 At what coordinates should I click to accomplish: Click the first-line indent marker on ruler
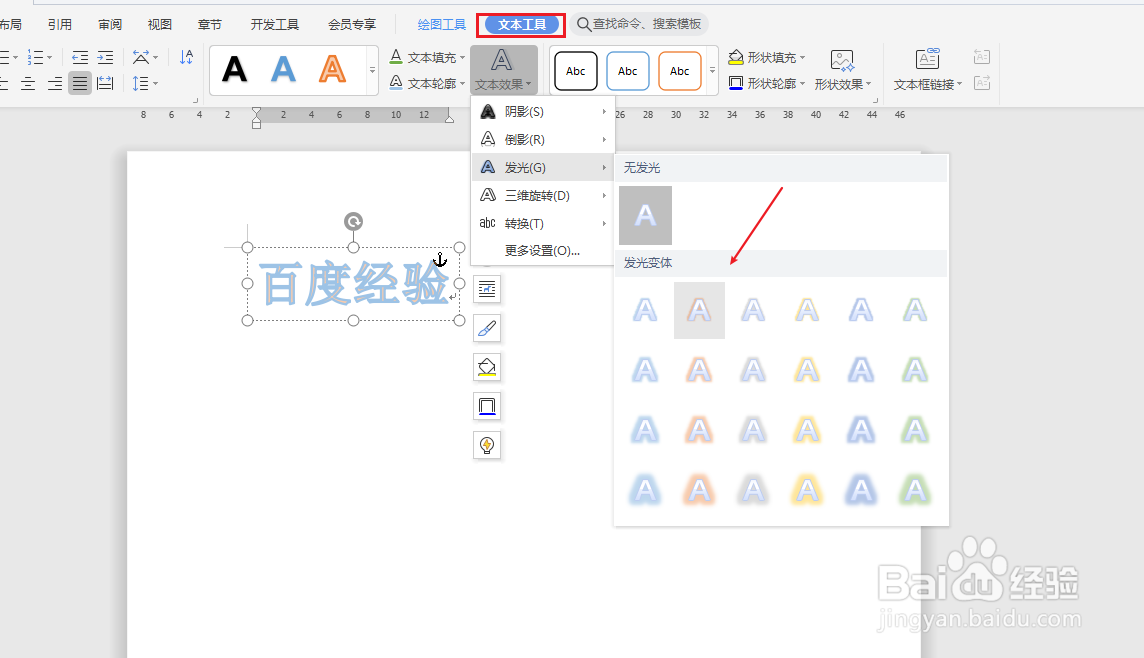pyautogui.click(x=256, y=112)
